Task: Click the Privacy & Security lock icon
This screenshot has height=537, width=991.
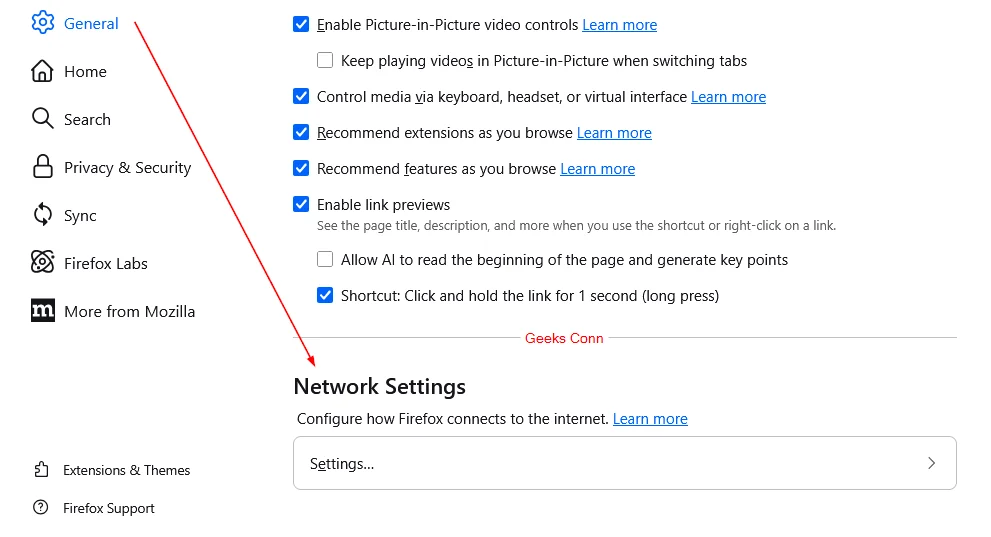Action: click(42, 167)
